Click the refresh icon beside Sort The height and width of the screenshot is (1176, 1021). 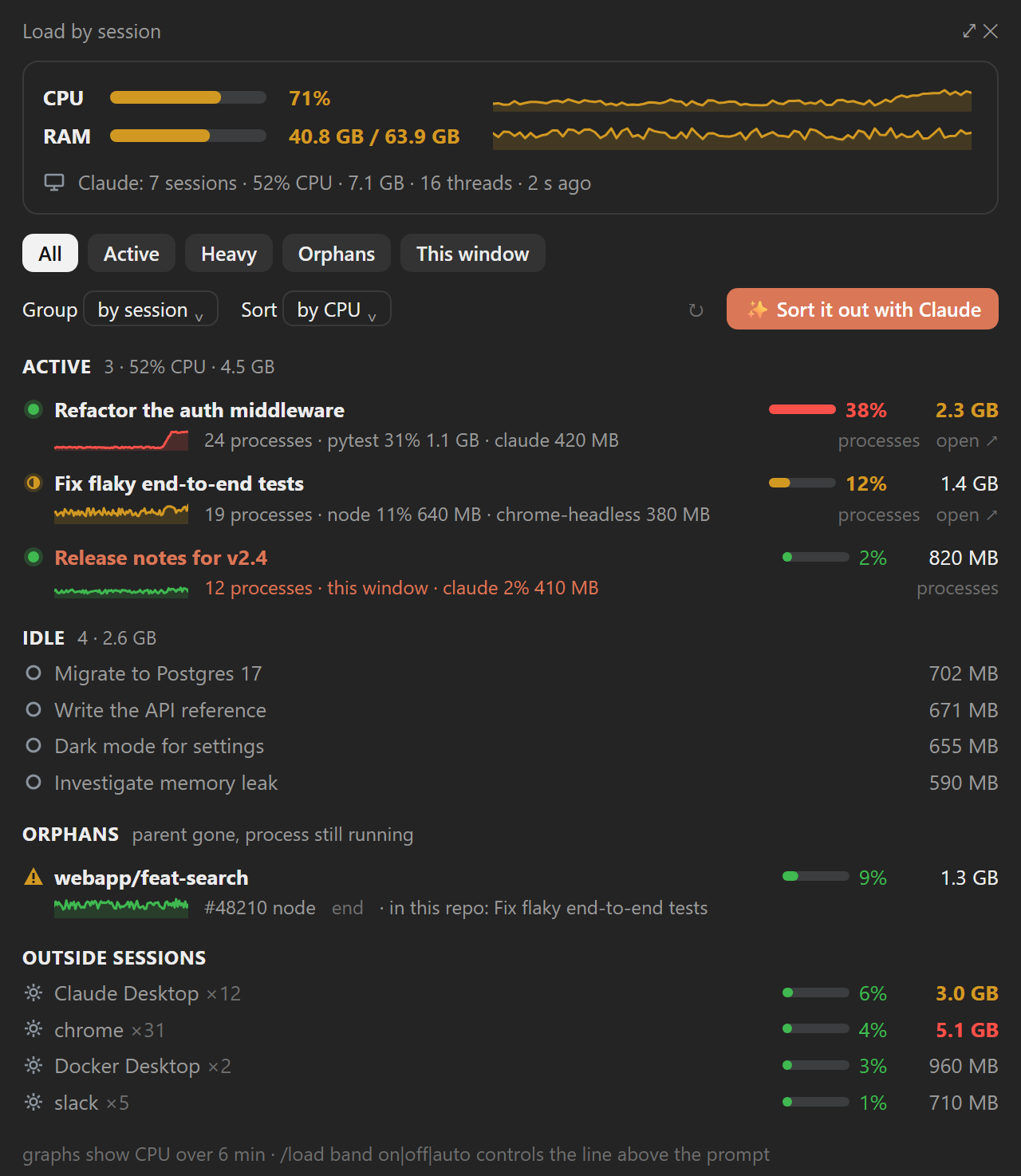[696, 310]
